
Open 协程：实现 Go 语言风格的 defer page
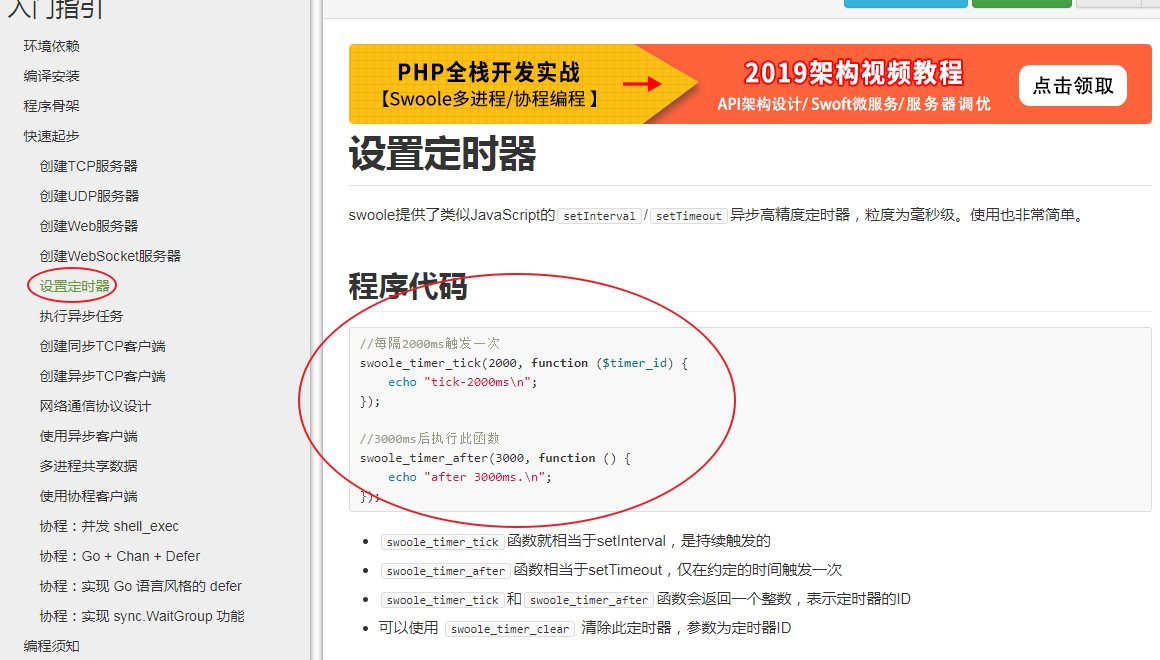point(141,586)
